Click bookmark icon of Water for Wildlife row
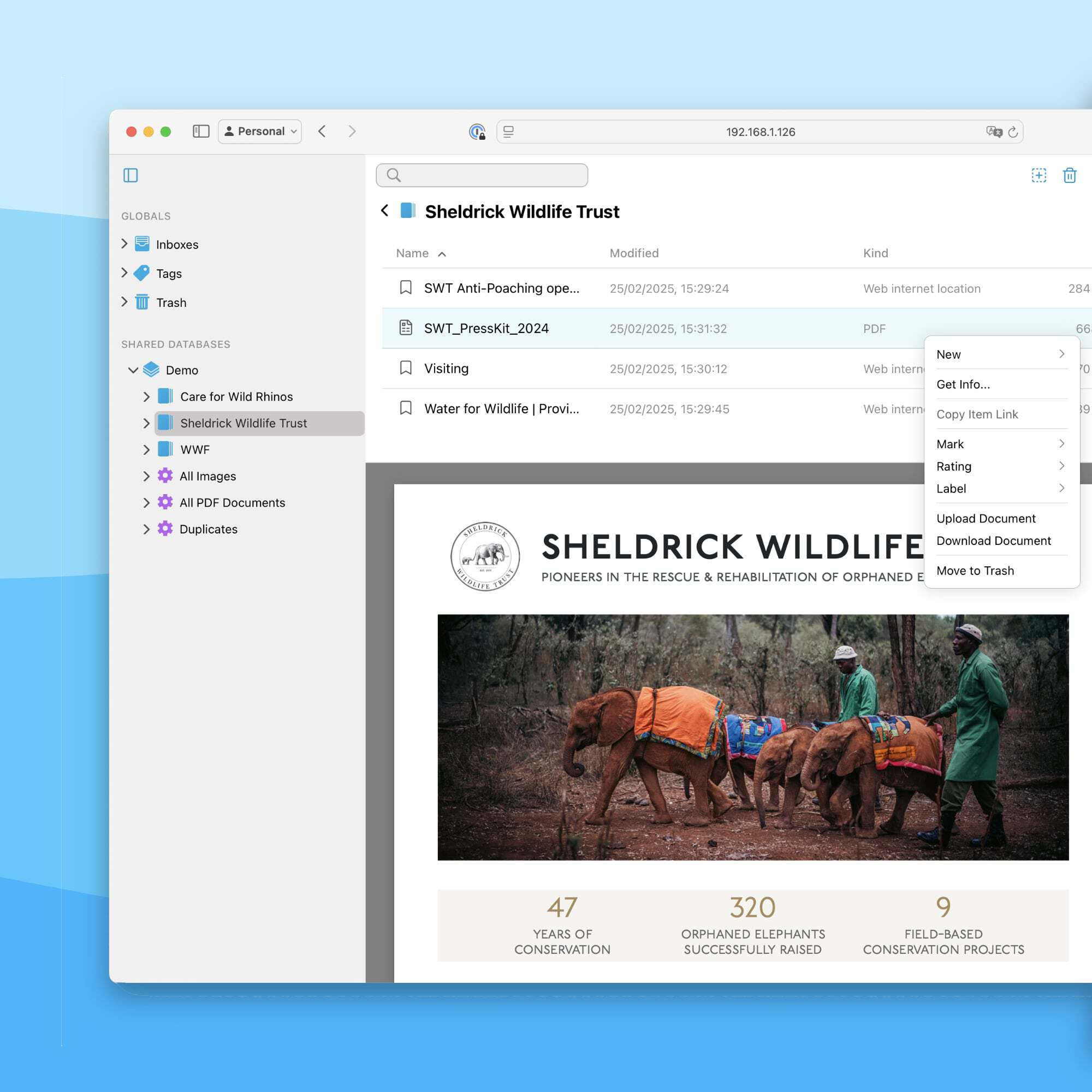This screenshot has height=1092, width=1092. (406, 408)
